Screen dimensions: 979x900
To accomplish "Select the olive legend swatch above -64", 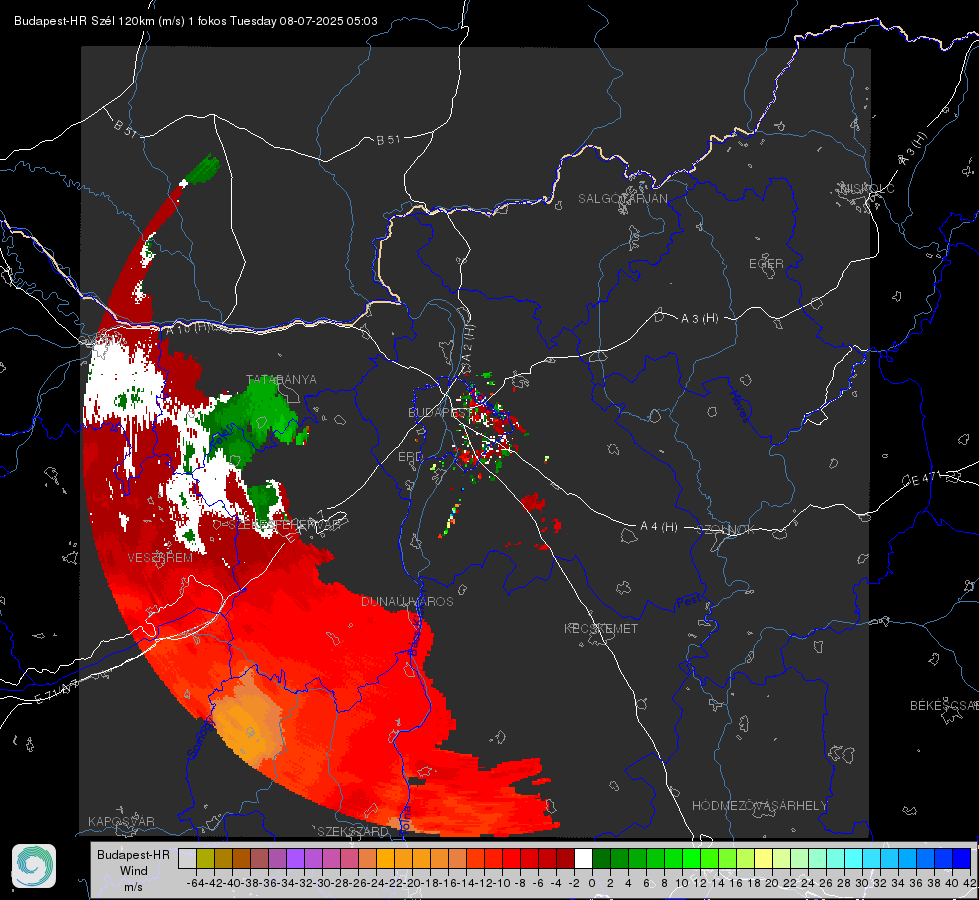I will coord(205,858).
